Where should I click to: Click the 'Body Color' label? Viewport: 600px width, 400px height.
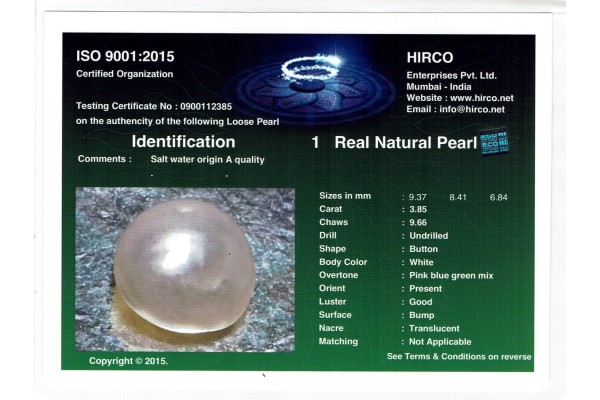(x=343, y=262)
